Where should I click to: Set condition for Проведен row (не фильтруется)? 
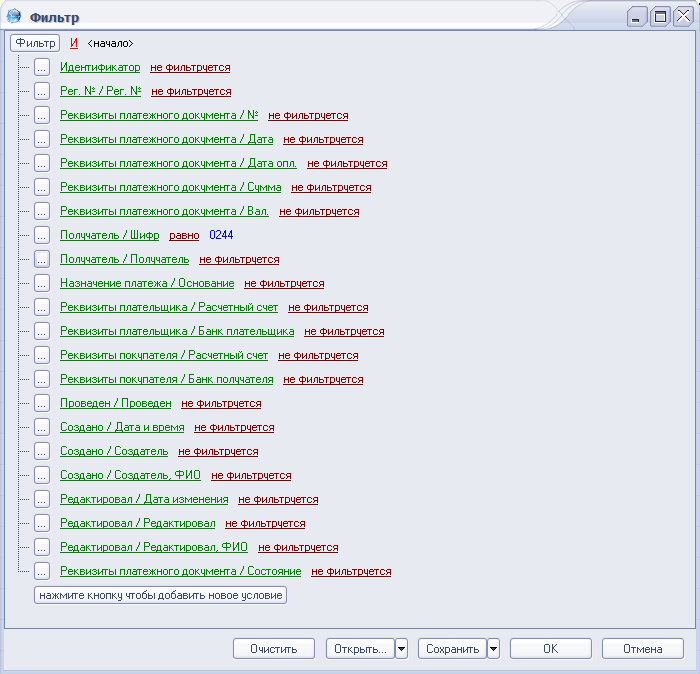[221, 404]
